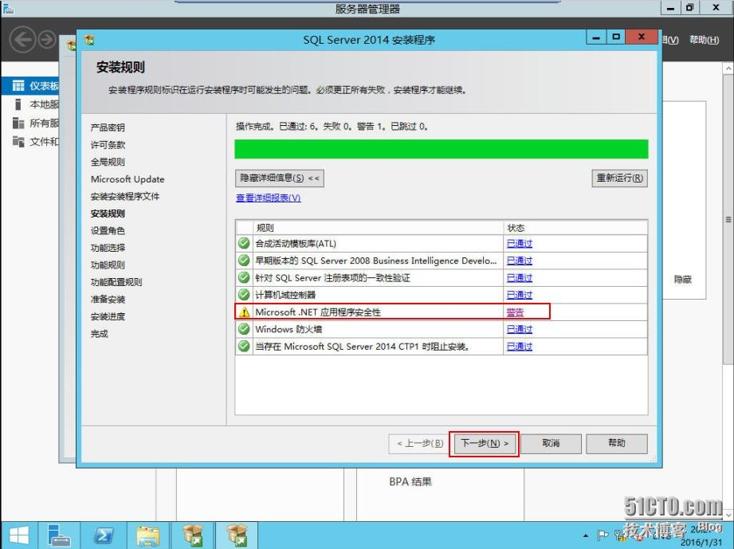Image resolution: width=734 pixels, height=549 pixels.
Task: Click Hide link in Server Manager
Action: [x=683, y=279]
